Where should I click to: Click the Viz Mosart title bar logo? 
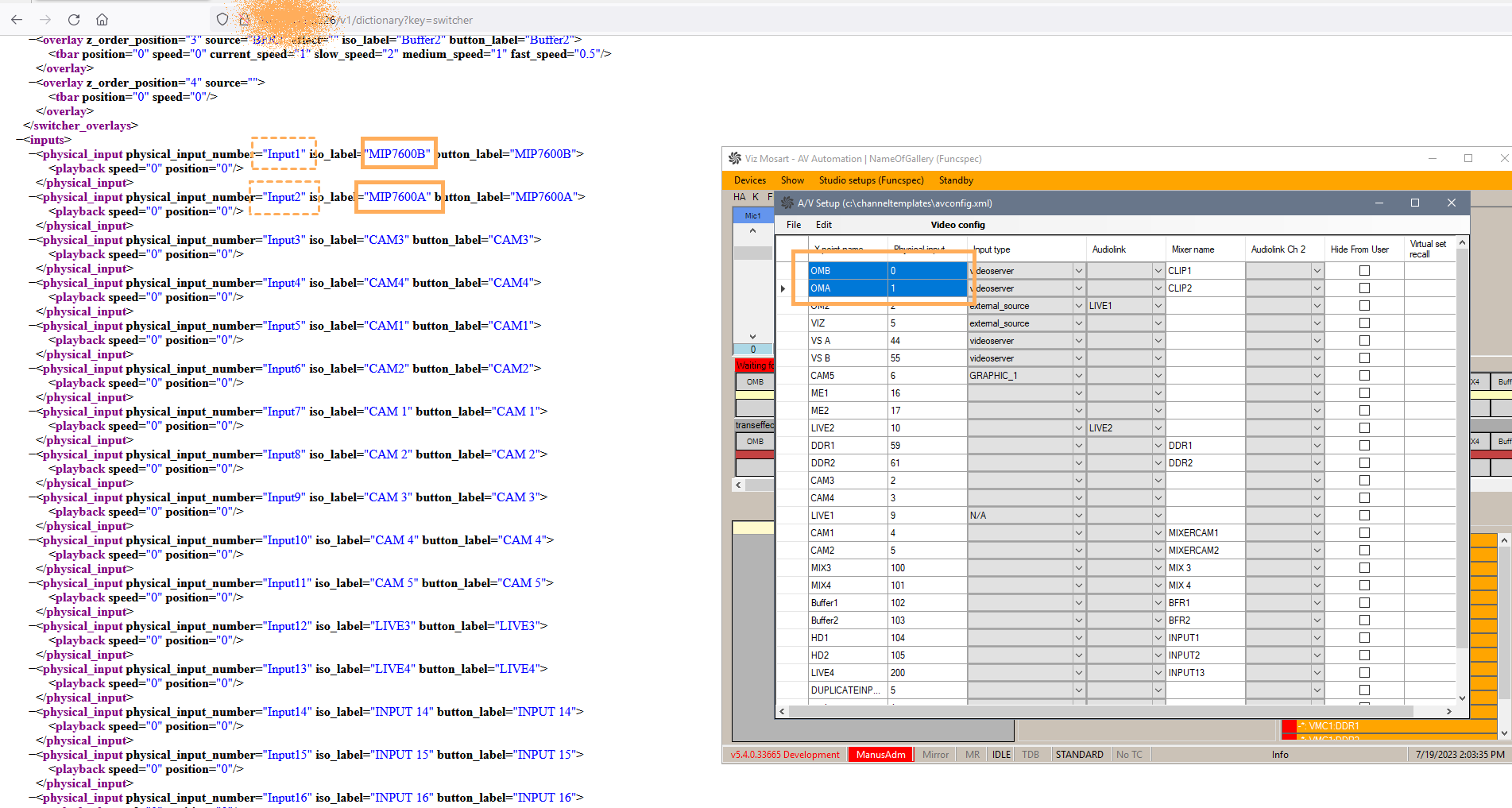[x=735, y=159]
